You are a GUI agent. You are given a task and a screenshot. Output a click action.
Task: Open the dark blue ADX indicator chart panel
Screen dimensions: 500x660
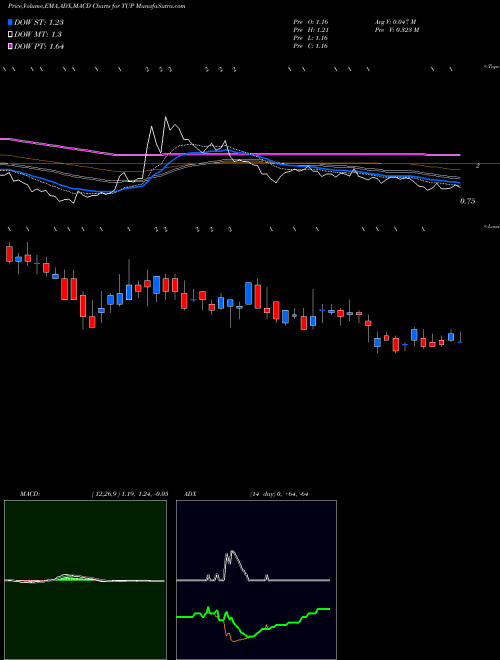tap(256, 580)
